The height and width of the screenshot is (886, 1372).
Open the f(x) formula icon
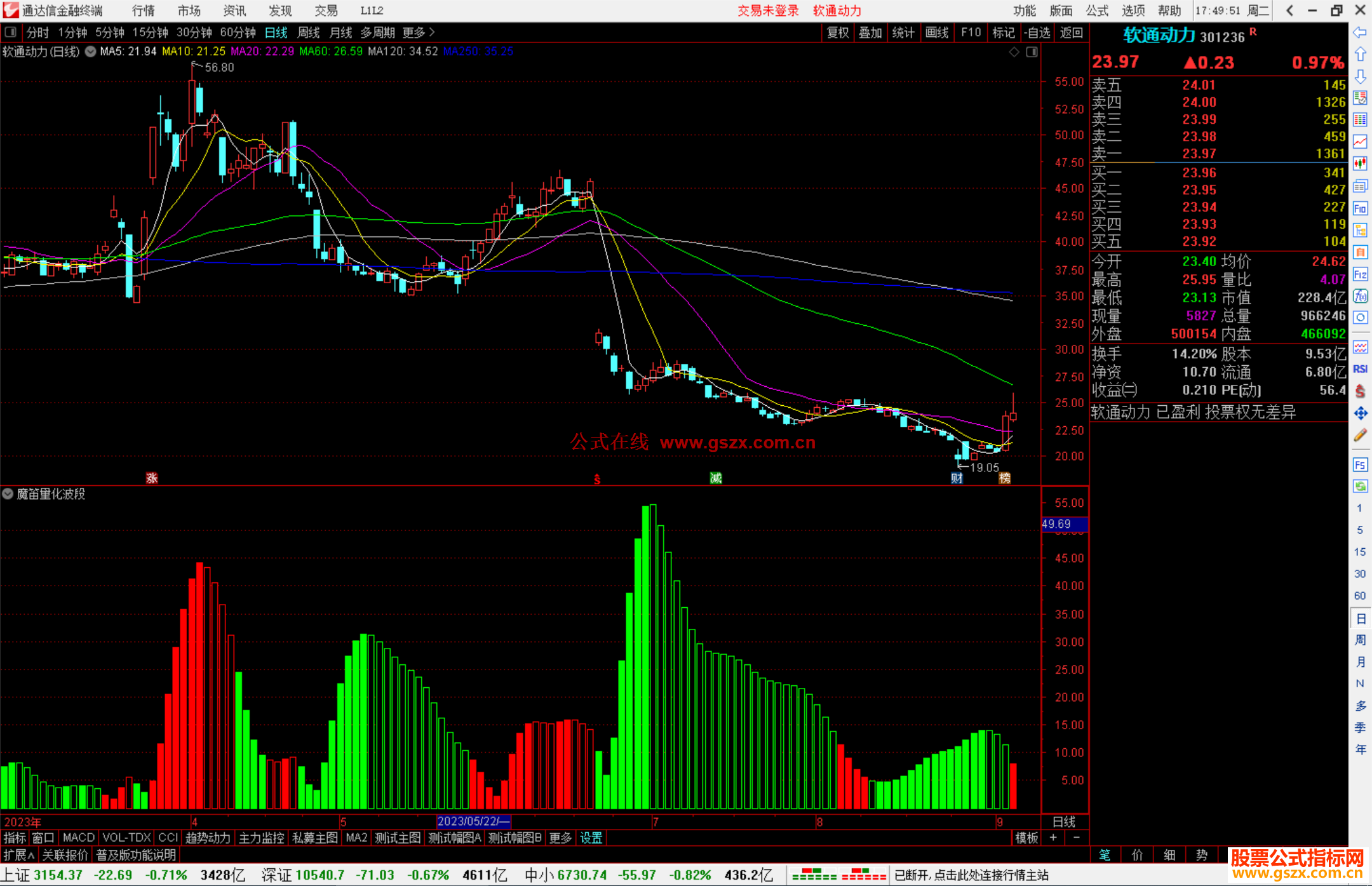click(x=1360, y=296)
